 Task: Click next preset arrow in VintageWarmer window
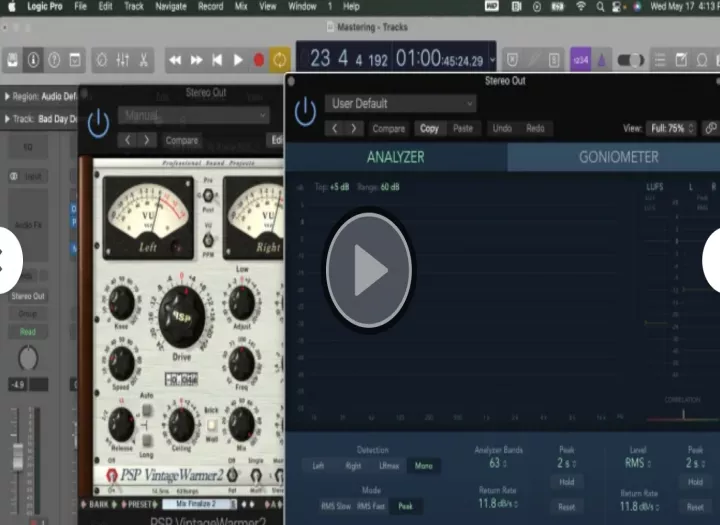click(146, 140)
